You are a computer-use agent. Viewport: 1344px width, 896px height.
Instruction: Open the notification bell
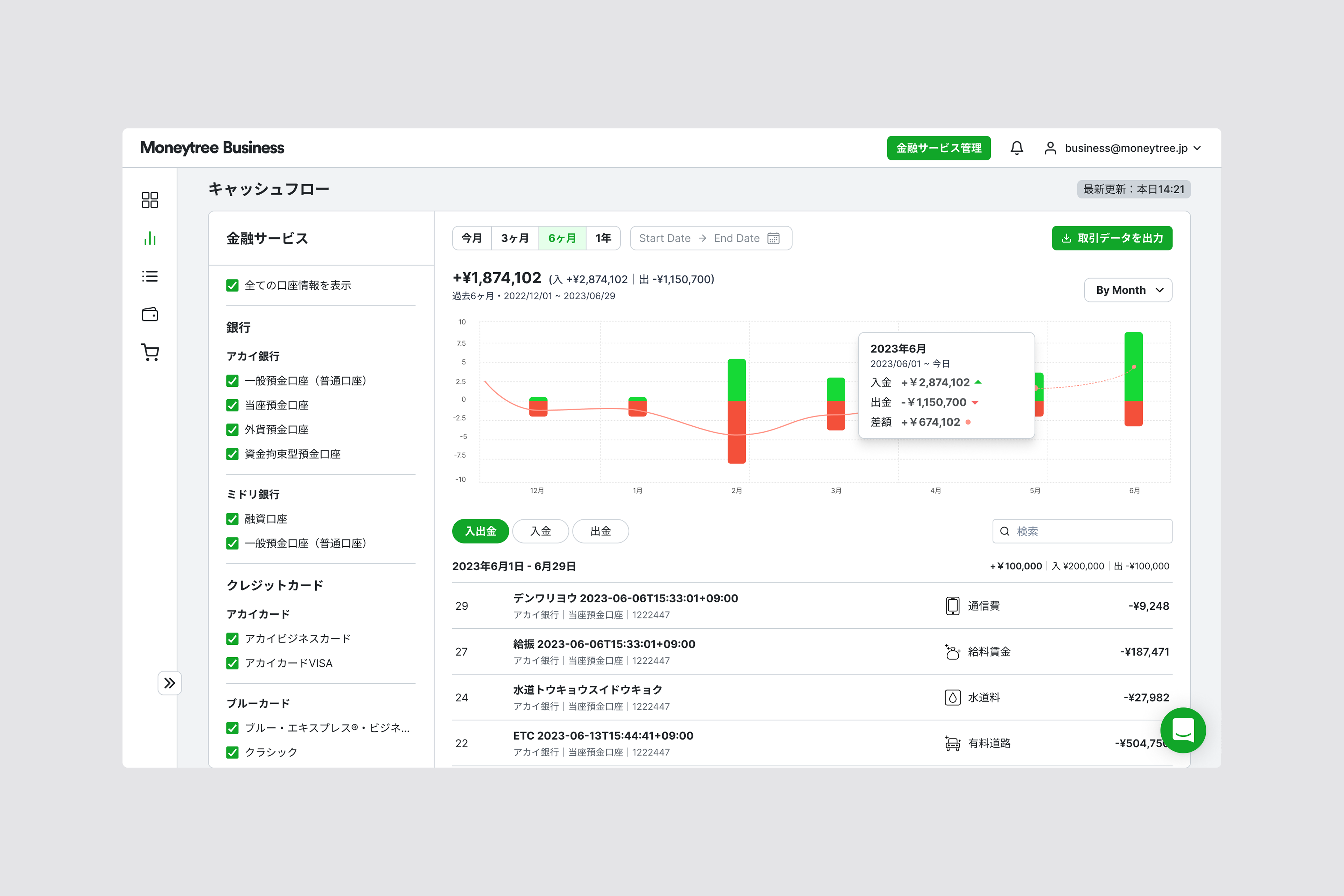(1017, 147)
